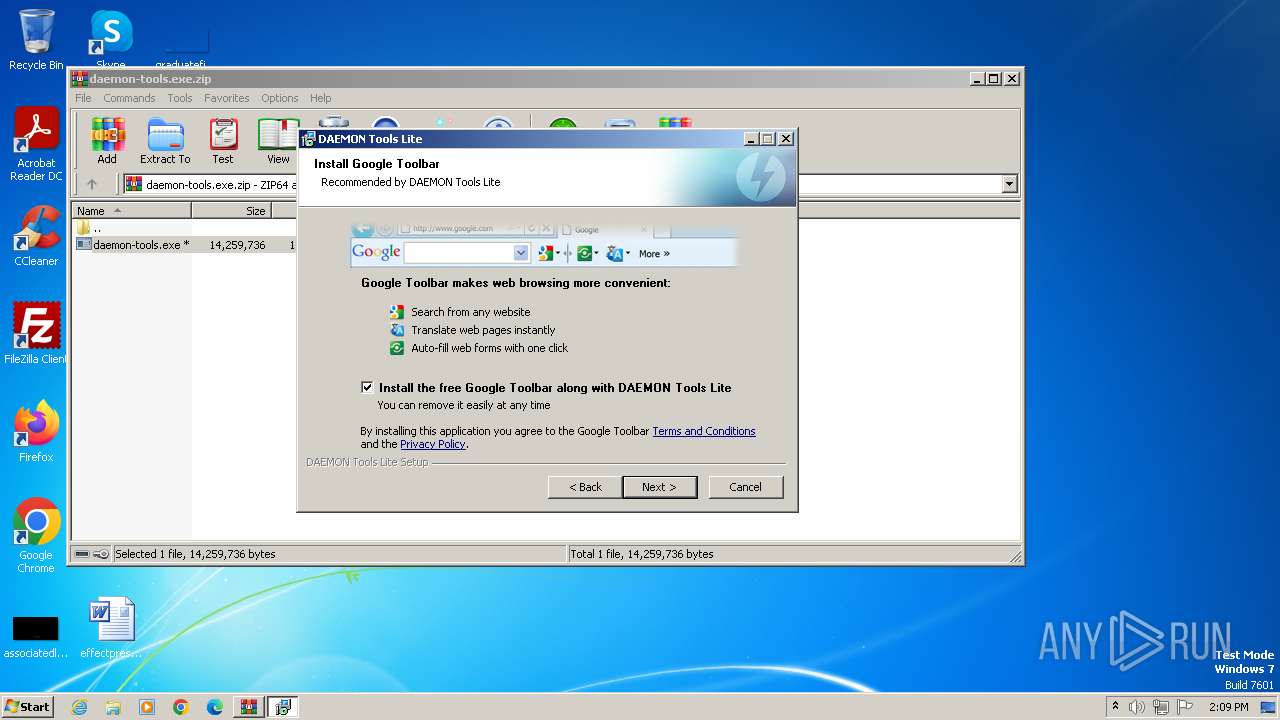The width and height of the screenshot is (1280, 720).
Task: Close the DAEMON Tools Lite setup window
Action: coord(785,139)
